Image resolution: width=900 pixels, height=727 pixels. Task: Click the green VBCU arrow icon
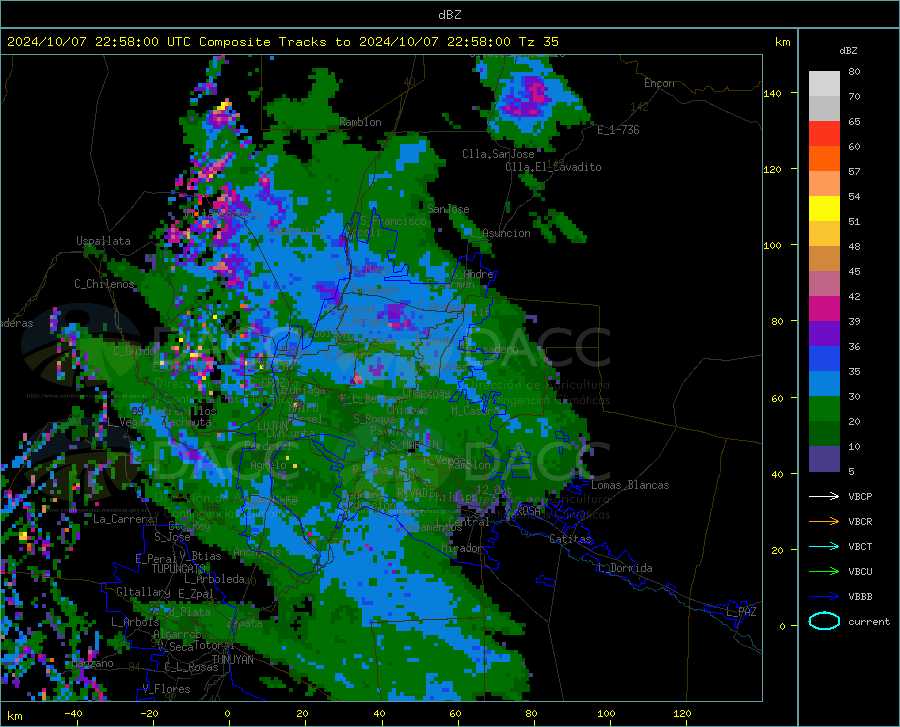coord(824,571)
